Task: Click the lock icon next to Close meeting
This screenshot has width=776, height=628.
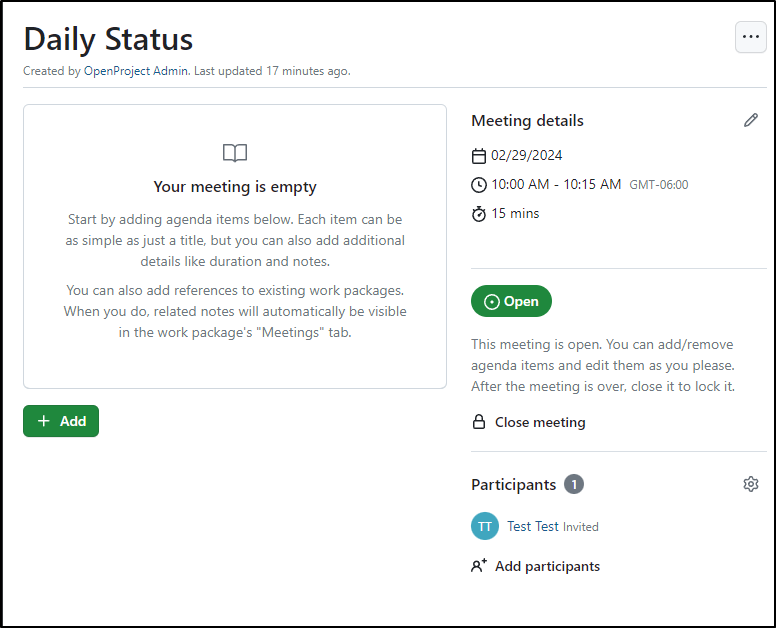Action: coord(479,422)
